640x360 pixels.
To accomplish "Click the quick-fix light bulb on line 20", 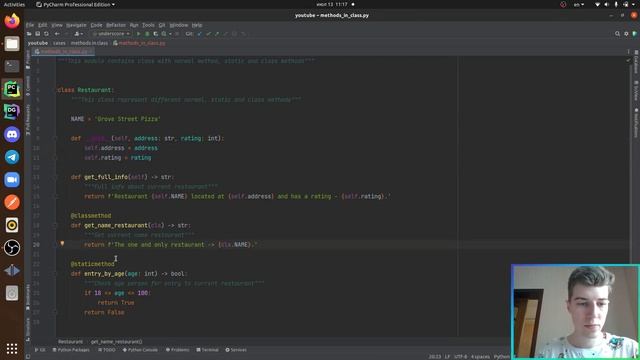I will click(x=62, y=243).
